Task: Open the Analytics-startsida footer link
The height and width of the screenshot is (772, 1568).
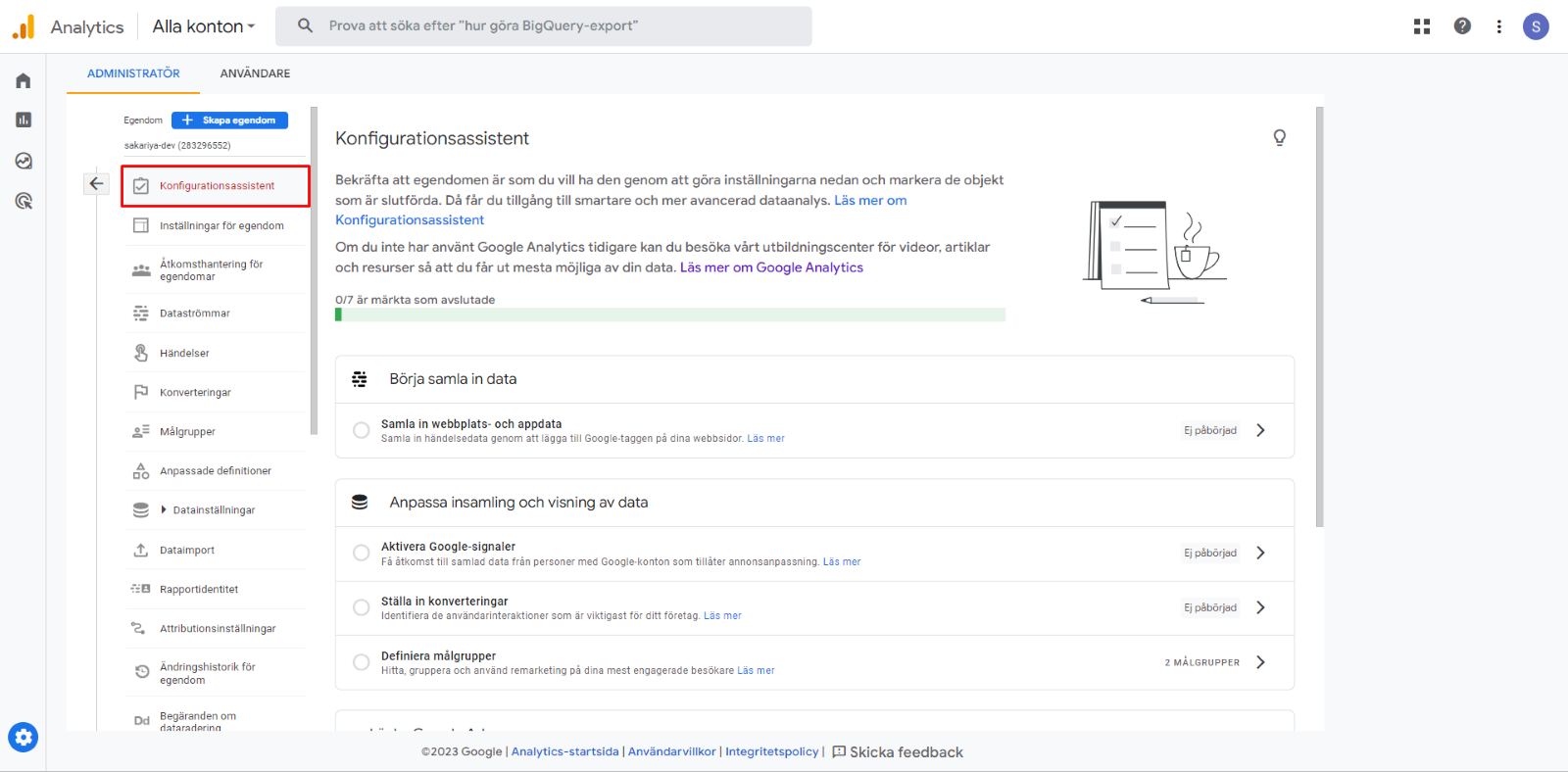Action: coord(564,751)
